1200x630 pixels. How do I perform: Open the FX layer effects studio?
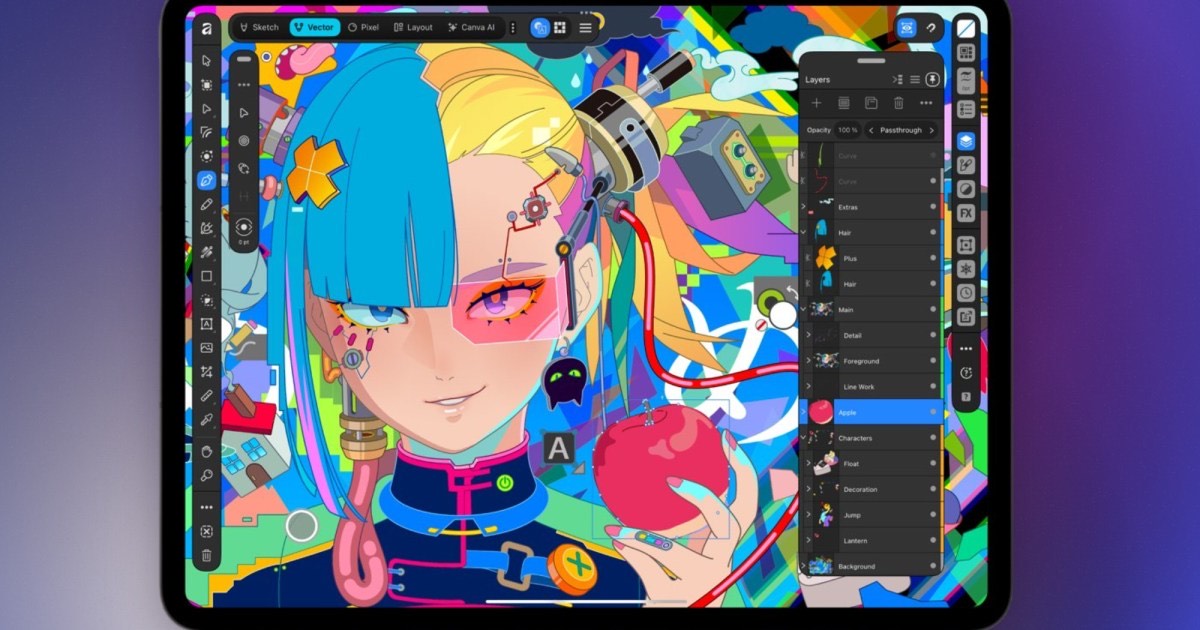pyautogui.click(x=966, y=213)
